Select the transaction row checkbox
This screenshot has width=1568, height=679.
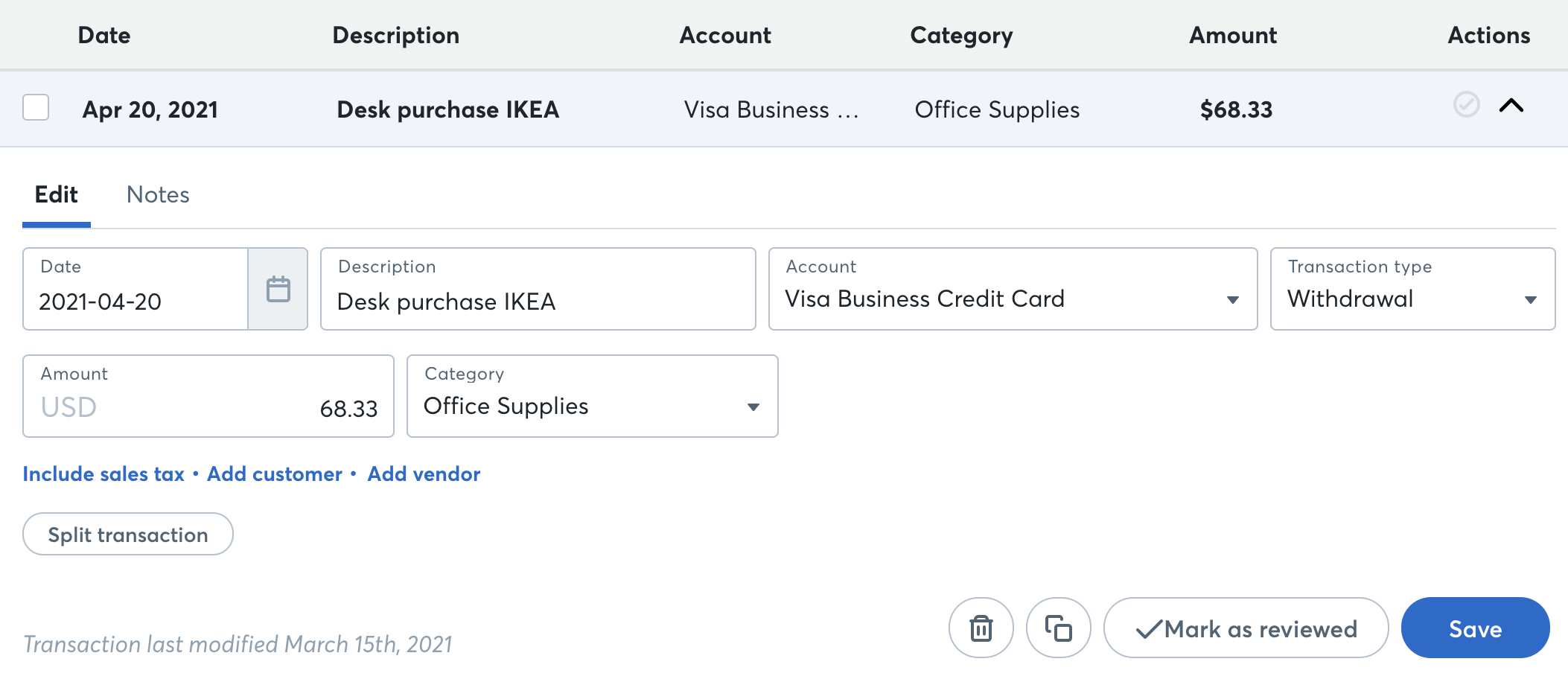(35, 108)
